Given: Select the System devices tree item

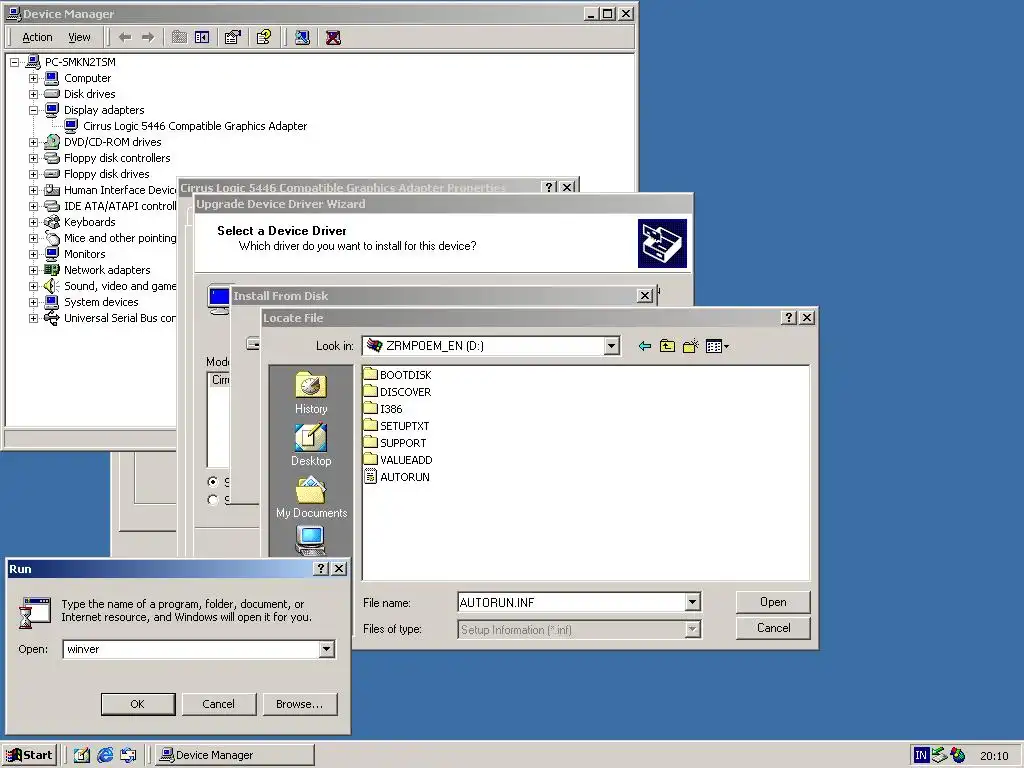Looking at the screenshot, I should [101, 302].
